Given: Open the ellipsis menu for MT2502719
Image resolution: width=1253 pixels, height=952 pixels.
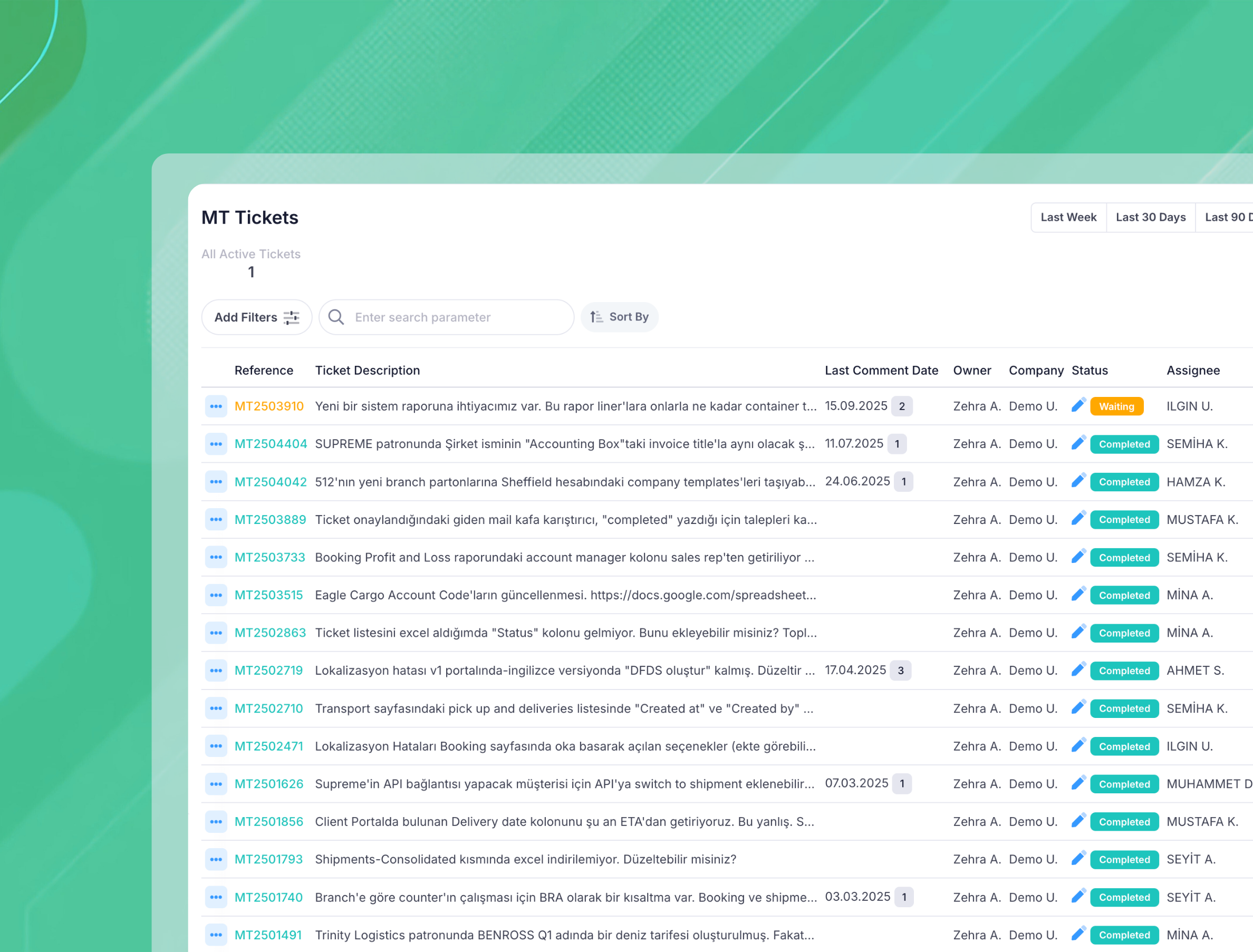Looking at the screenshot, I should pos(216,671).
